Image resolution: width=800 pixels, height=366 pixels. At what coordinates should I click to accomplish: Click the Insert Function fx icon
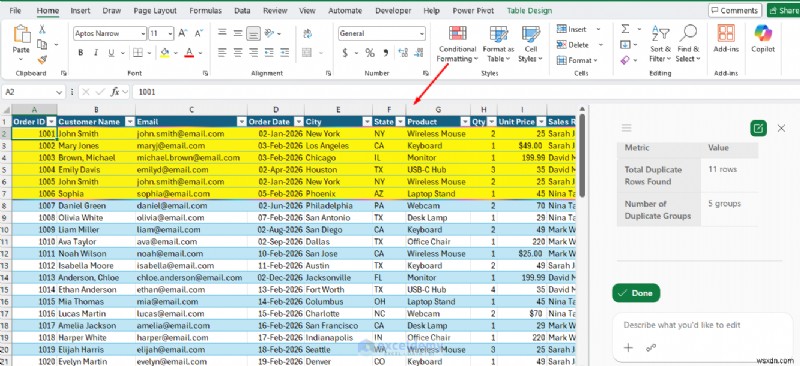(x=115, y=92)
